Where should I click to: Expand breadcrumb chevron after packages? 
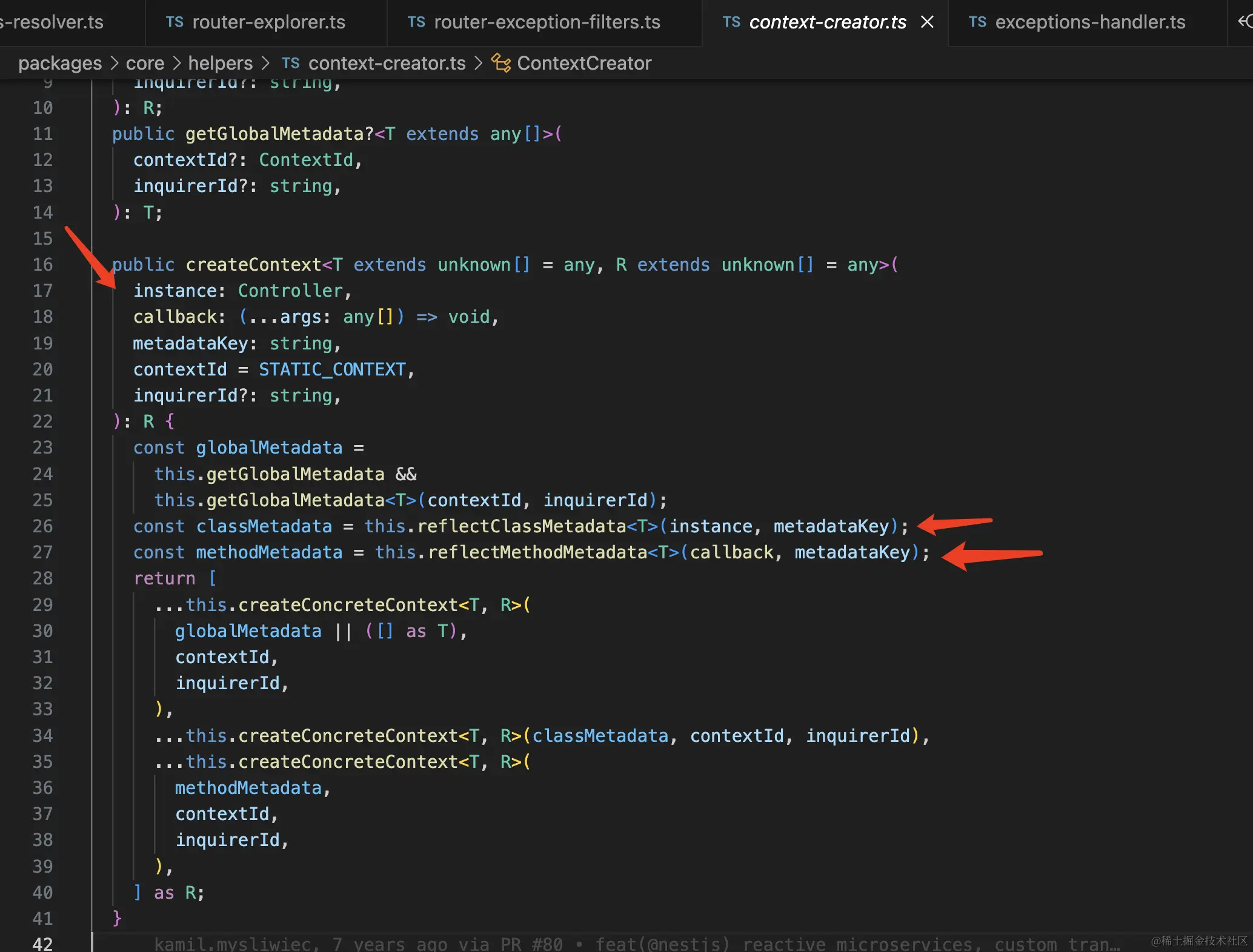coord(114,63)
